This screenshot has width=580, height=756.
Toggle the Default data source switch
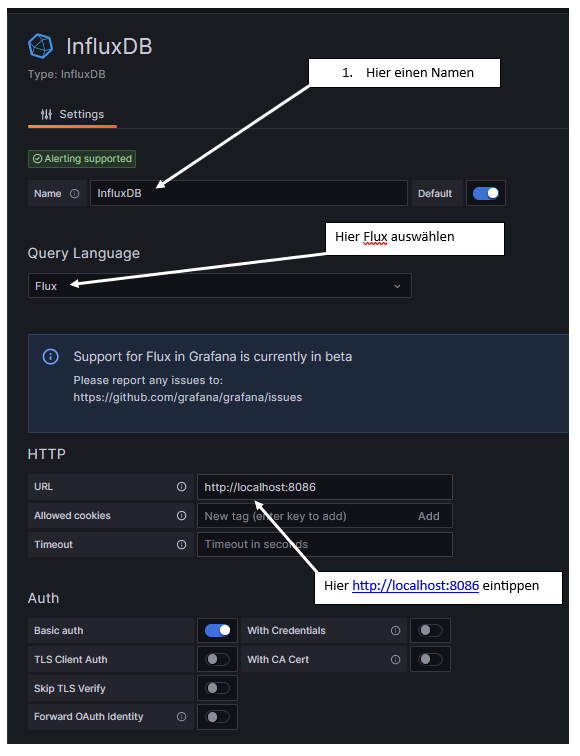coord(486,193)
